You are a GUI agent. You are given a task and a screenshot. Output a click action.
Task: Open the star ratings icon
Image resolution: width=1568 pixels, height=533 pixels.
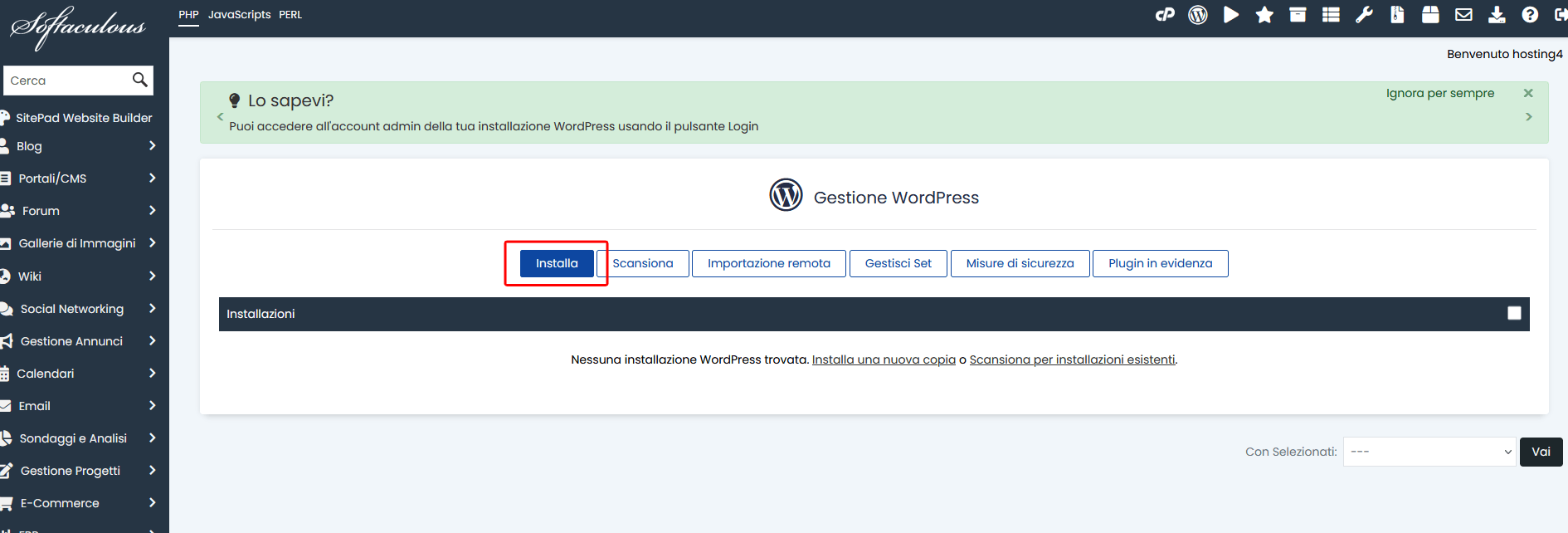click(x=1264, y=14)
